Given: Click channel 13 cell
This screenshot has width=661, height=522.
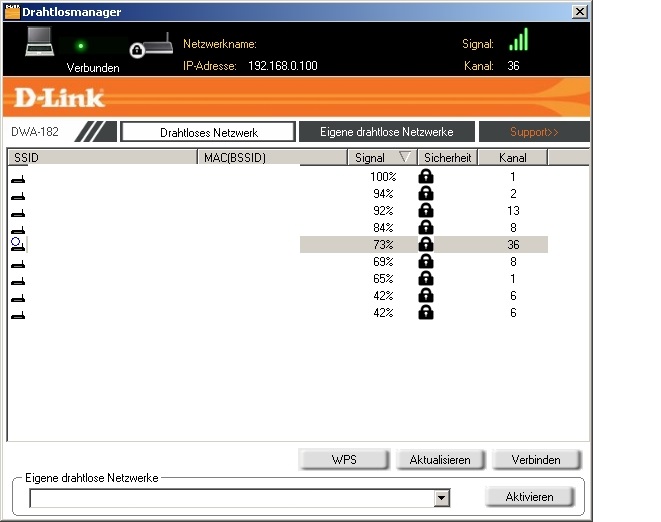Looking at the screenshot, I should pos(513,210).
